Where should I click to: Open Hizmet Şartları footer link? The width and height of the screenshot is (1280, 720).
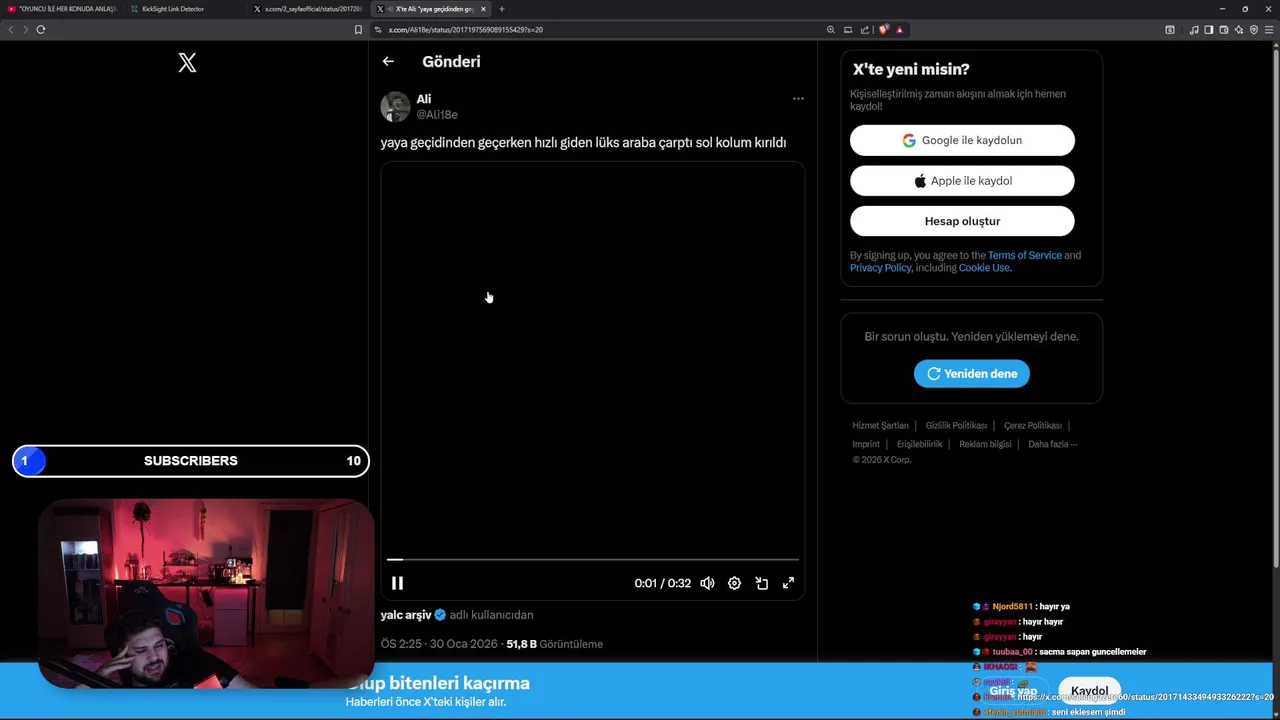(880, 426)
